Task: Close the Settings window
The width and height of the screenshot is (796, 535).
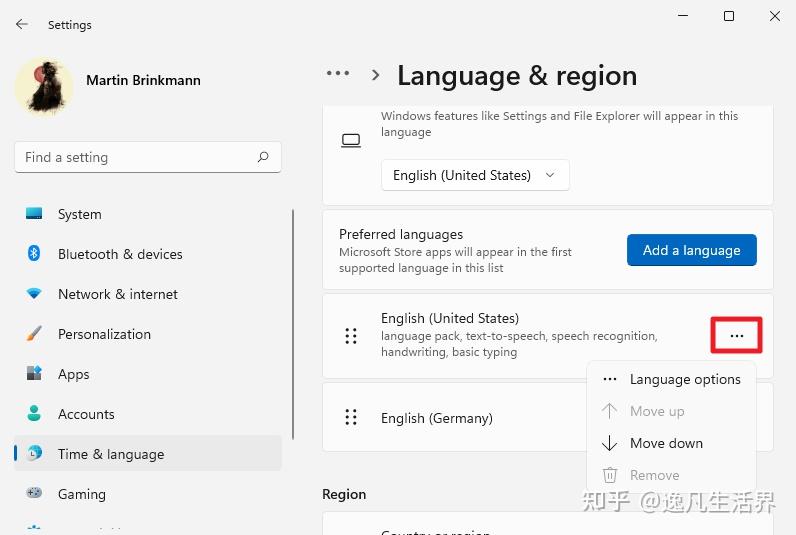Action: (x=775, y=16)
